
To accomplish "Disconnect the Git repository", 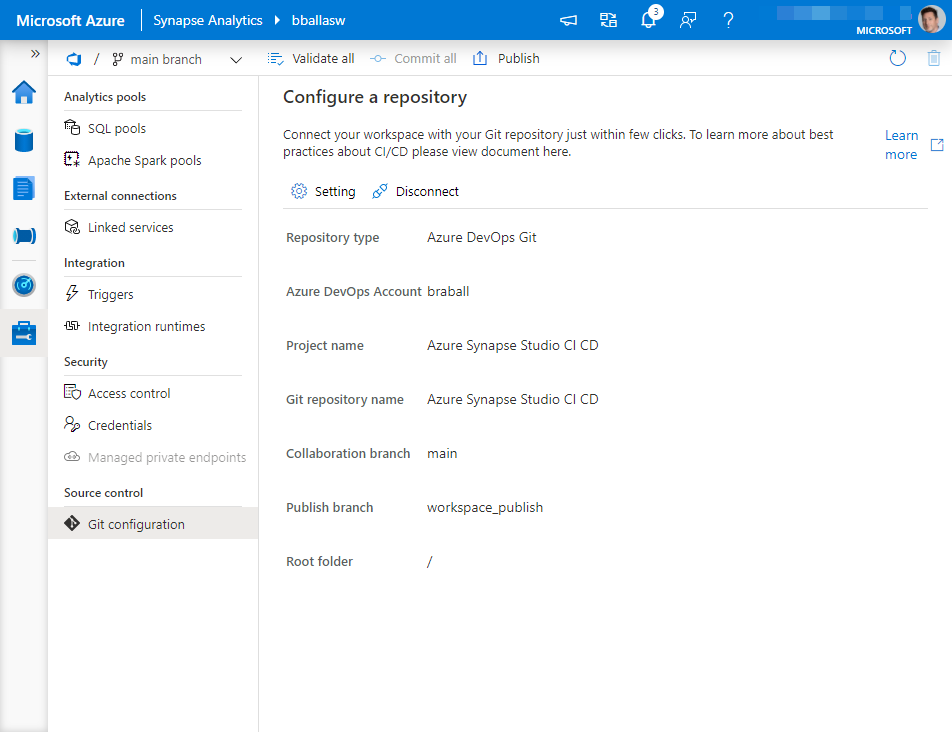I will [x=416, y=191].
